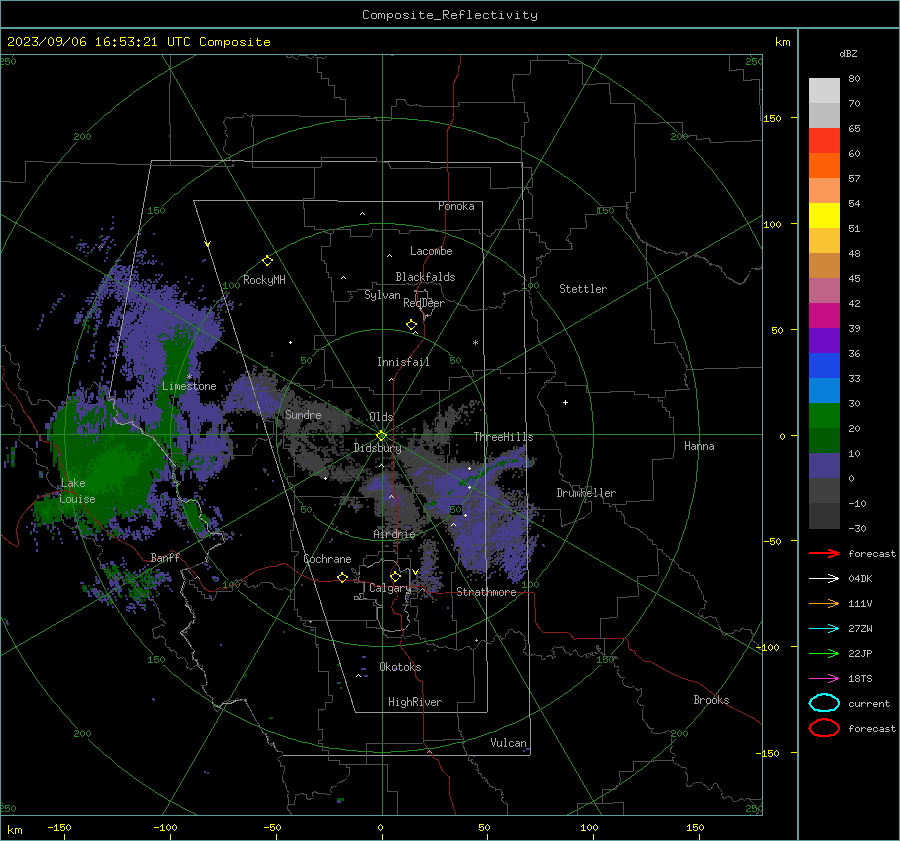The height and width of the screenshot is (841, 900).
Task: Click the Sylvan label
Action: [382, 295]
